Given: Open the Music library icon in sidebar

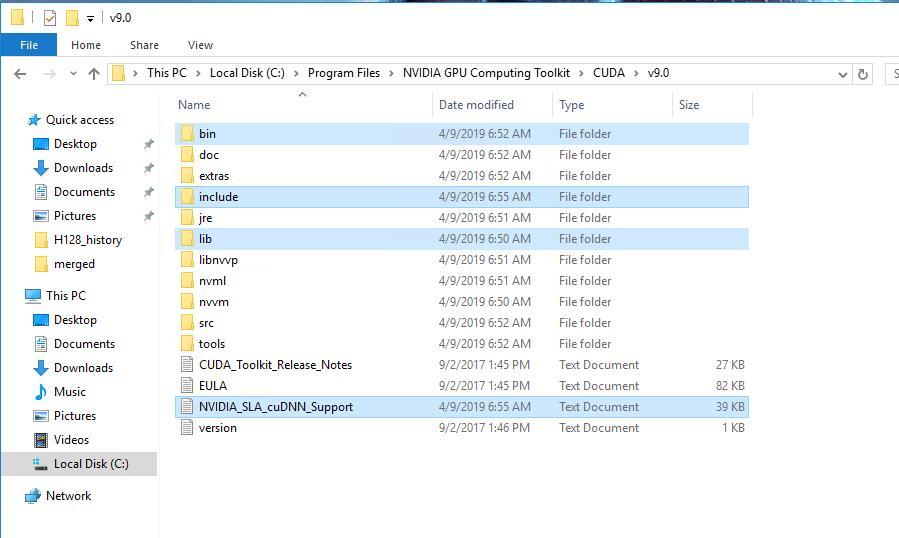Looking at the screenshot, I should (x=41, y=392).
